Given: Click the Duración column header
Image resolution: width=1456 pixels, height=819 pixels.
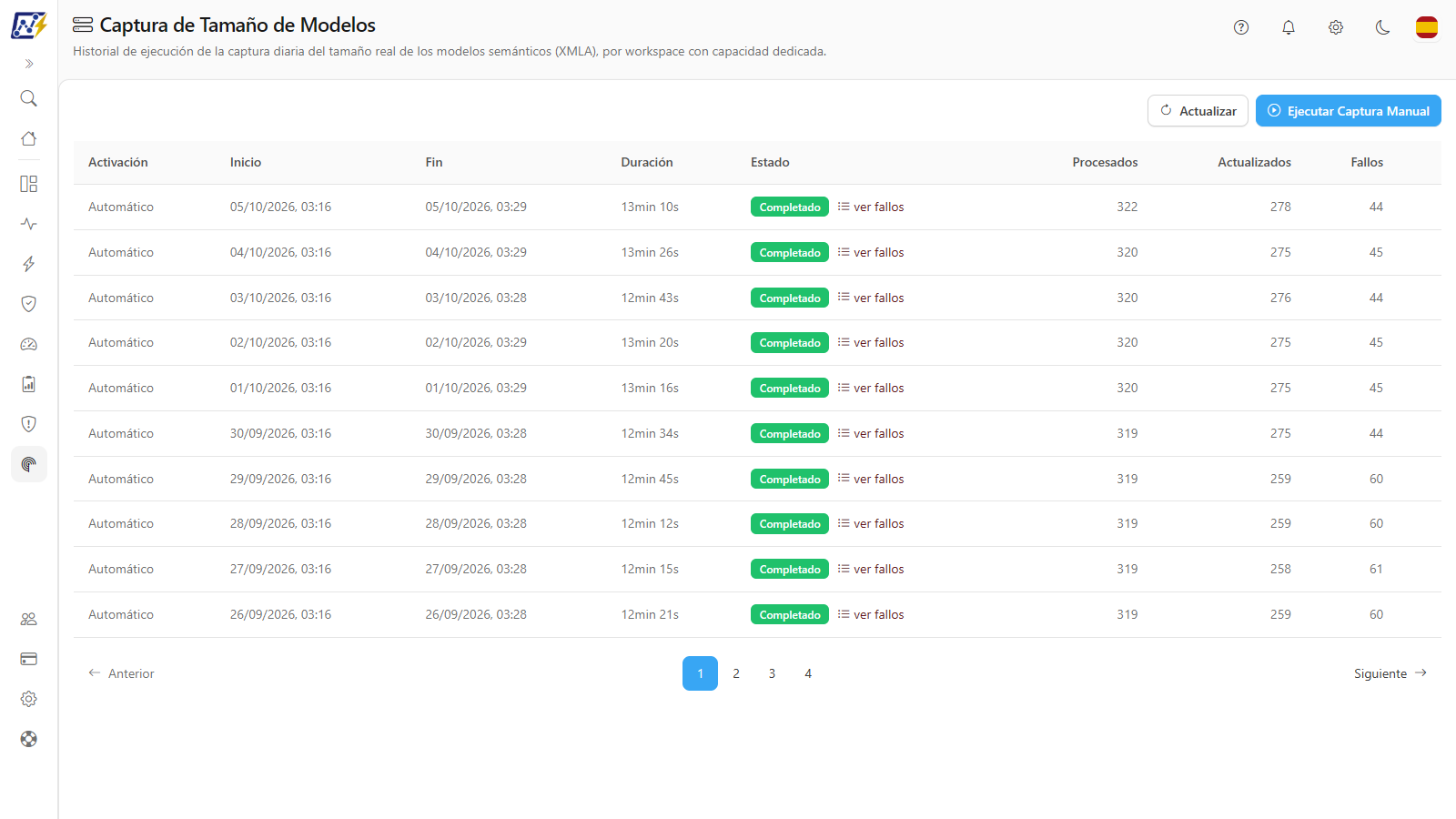Looking at the screenshot, I should [647, 162].
